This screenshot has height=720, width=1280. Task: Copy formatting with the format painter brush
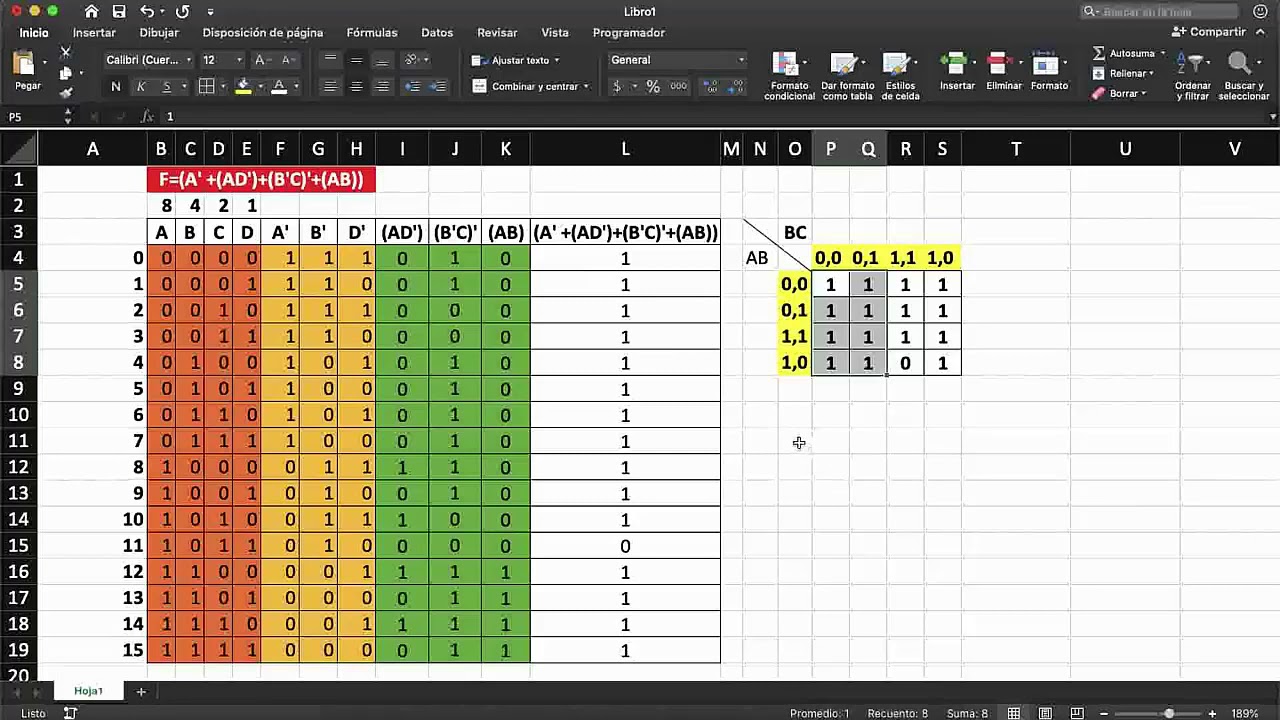[x=65, y=92]
